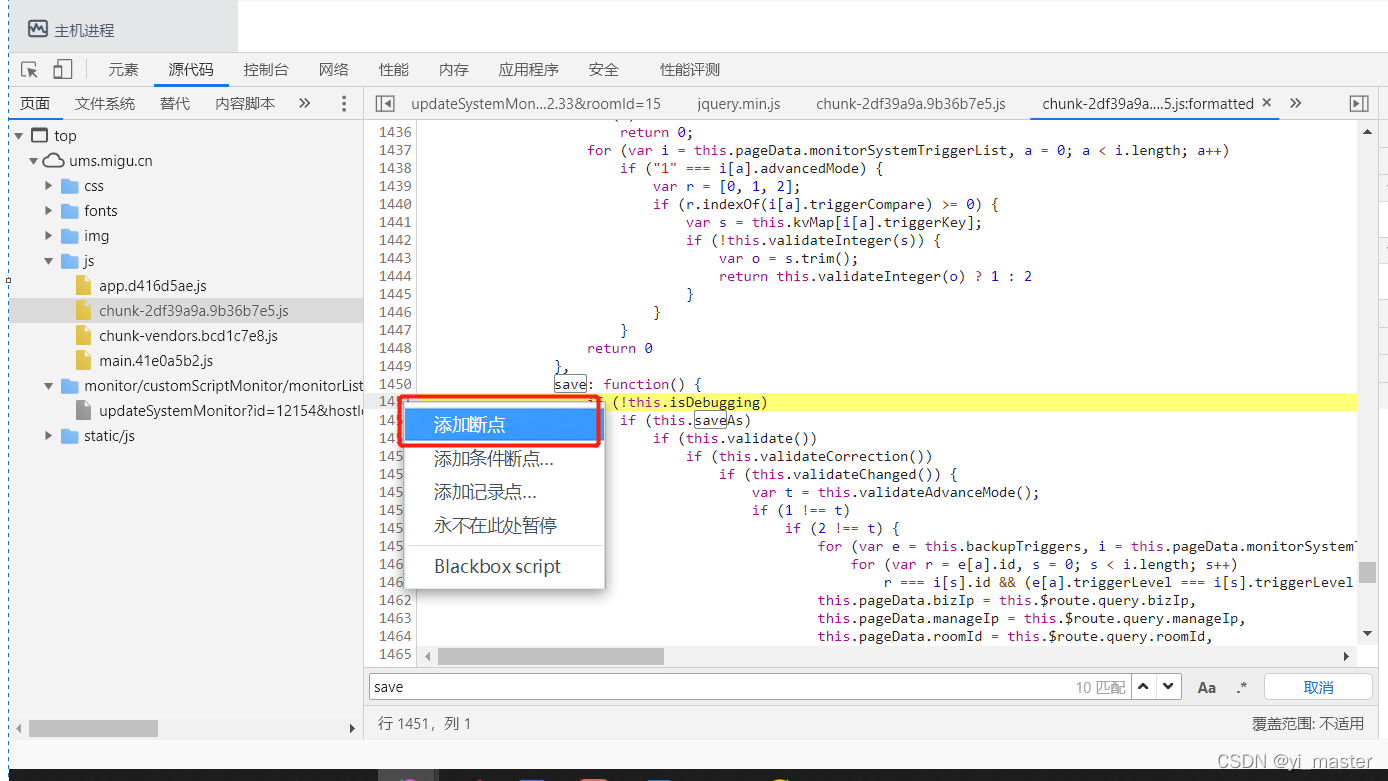Expand the img folder arrow
The height and width of the screenshot is (781, 1388).
(x=48, y=236)
